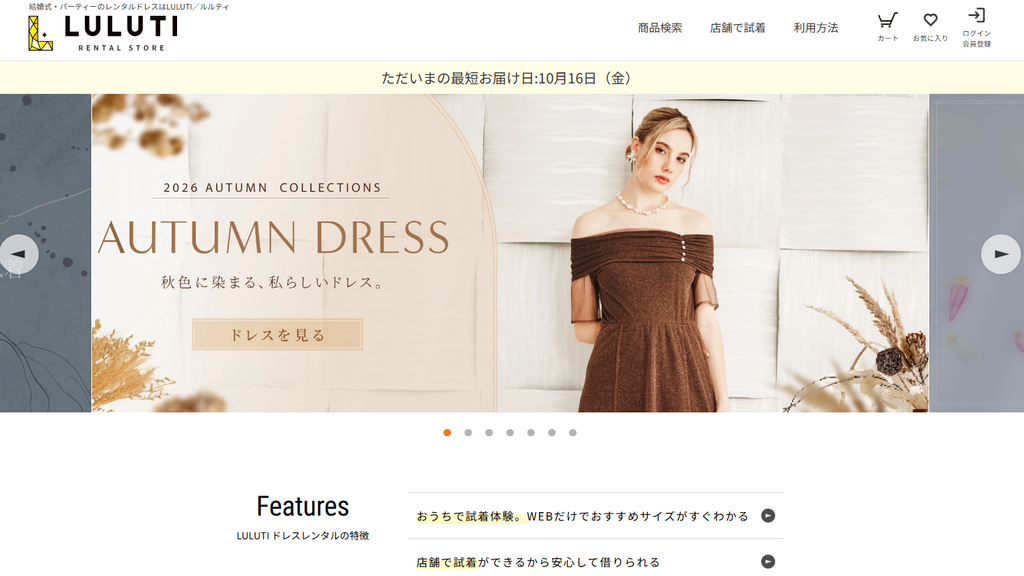Advance carousel with right arrow
The image size is (1024, 576).
1000,254
